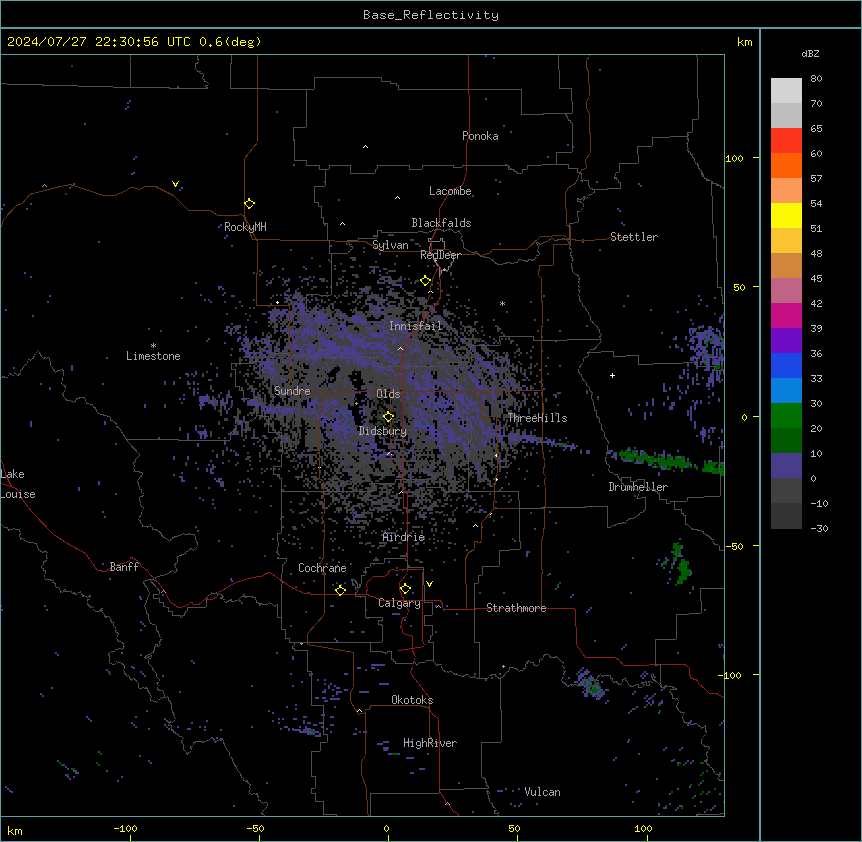Select the white asterisk east of Innisfail
This screenshot has width=862, height=842.
point(502,303)
